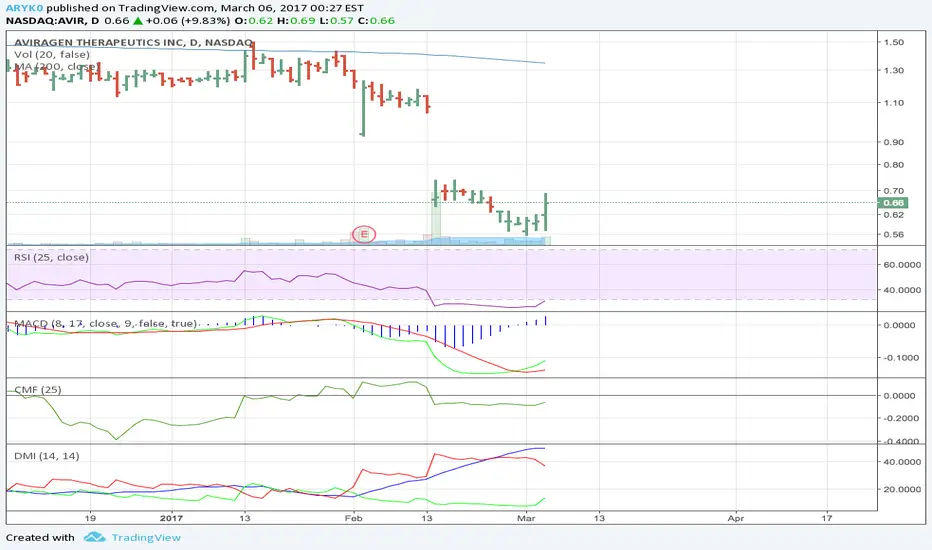Image resolution: width=932 pixels, height=550 pixels.
Task: Click the MA (200, close) label
Action: click(x=55, y=67)
